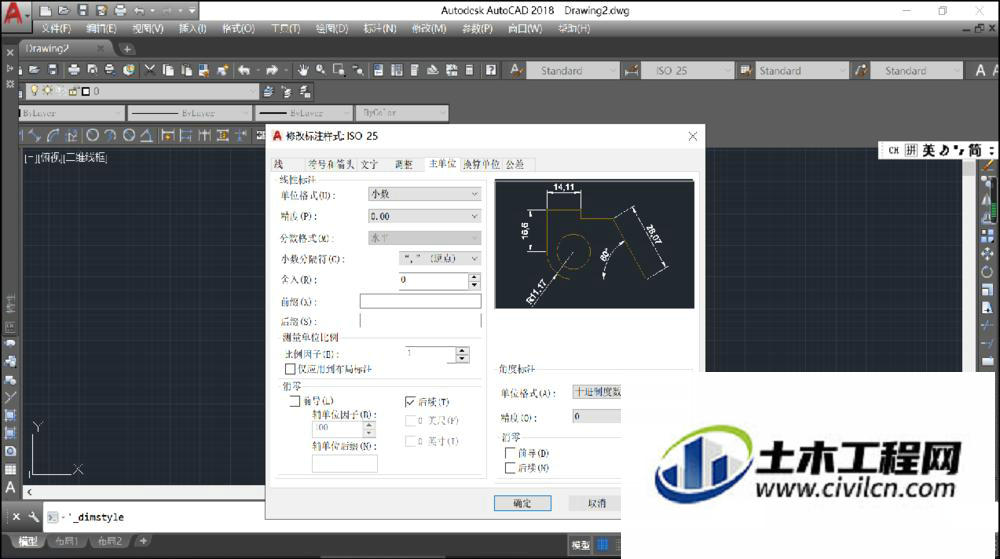Image resolution: width=1000 pixels, height=559 pixels.
Task: Click Redo arrow in the standard toolbar
Action: tap(272, 70)
